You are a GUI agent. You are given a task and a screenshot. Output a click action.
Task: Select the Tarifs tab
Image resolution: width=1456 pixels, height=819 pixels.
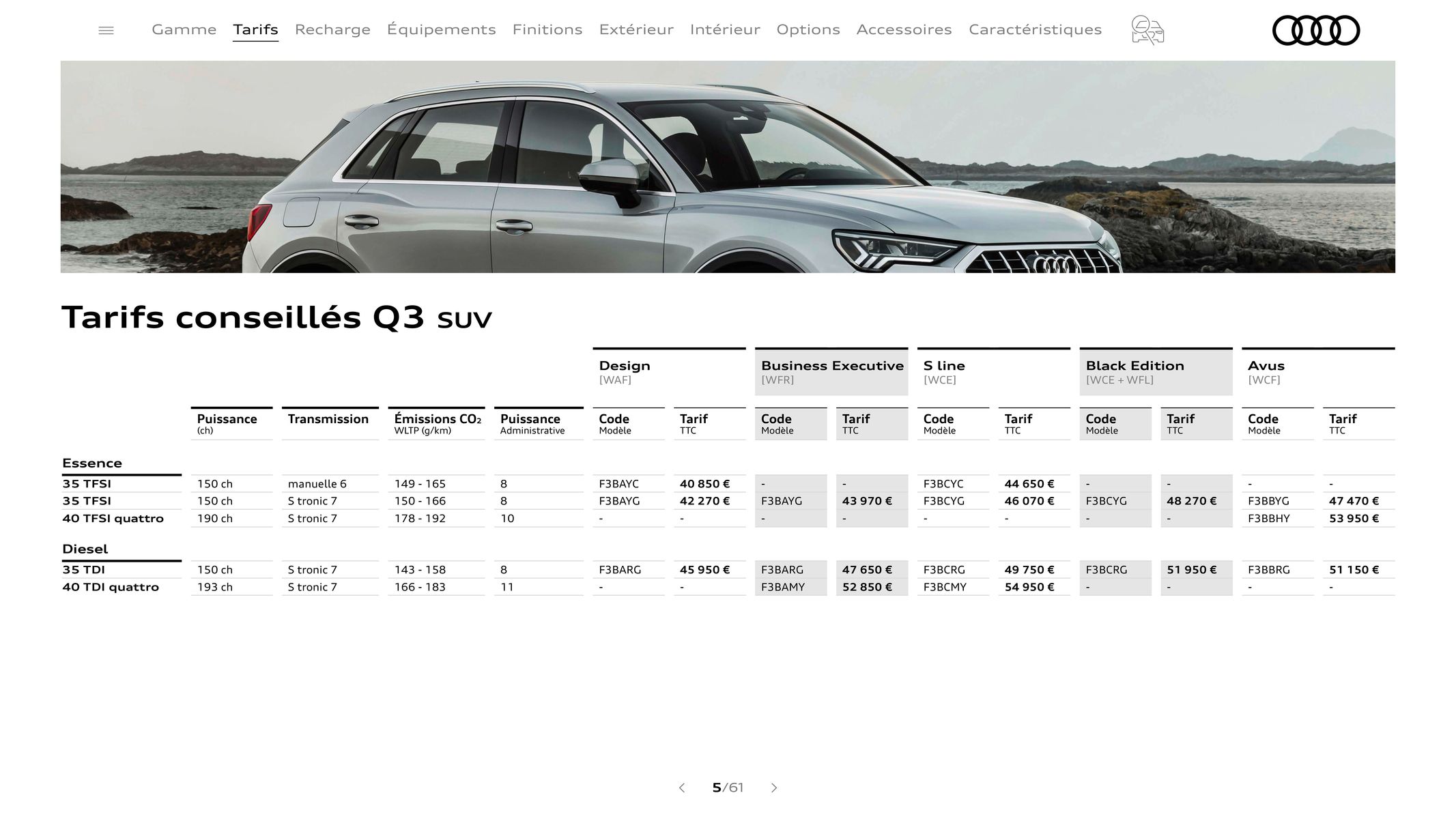click(x=255, y=29)
